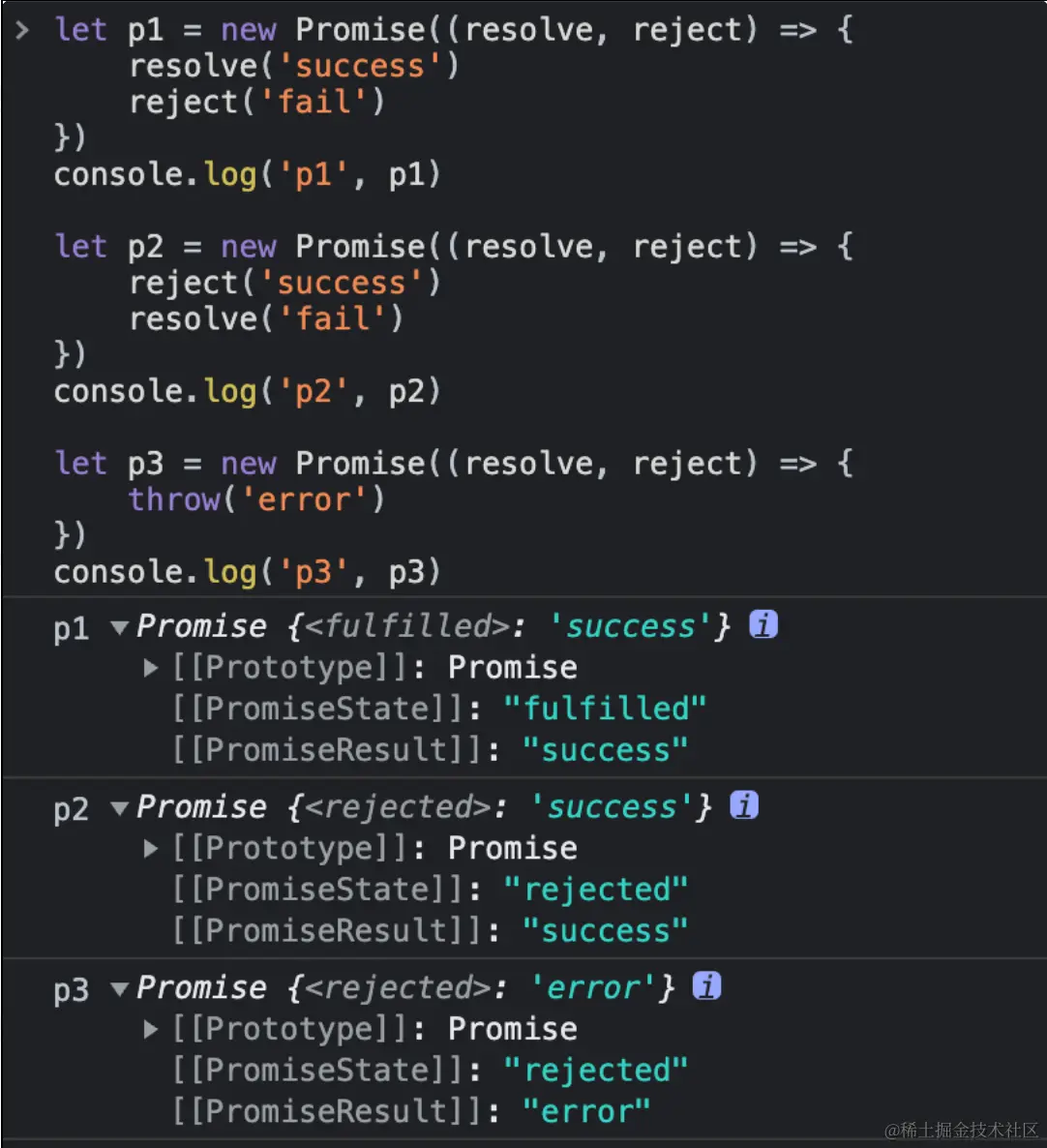
Task: Collapse the p2 Promise object
Action: coord(119,807)
